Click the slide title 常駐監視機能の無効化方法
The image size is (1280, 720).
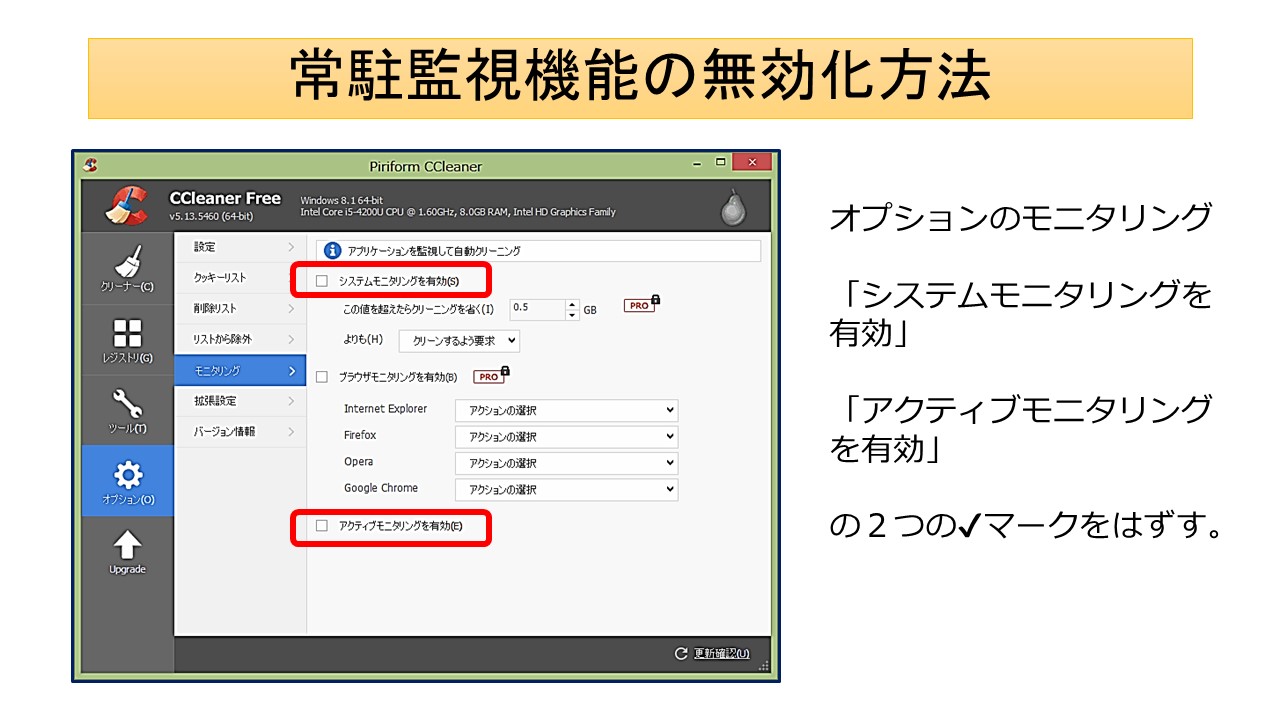[x=640, y=78]
